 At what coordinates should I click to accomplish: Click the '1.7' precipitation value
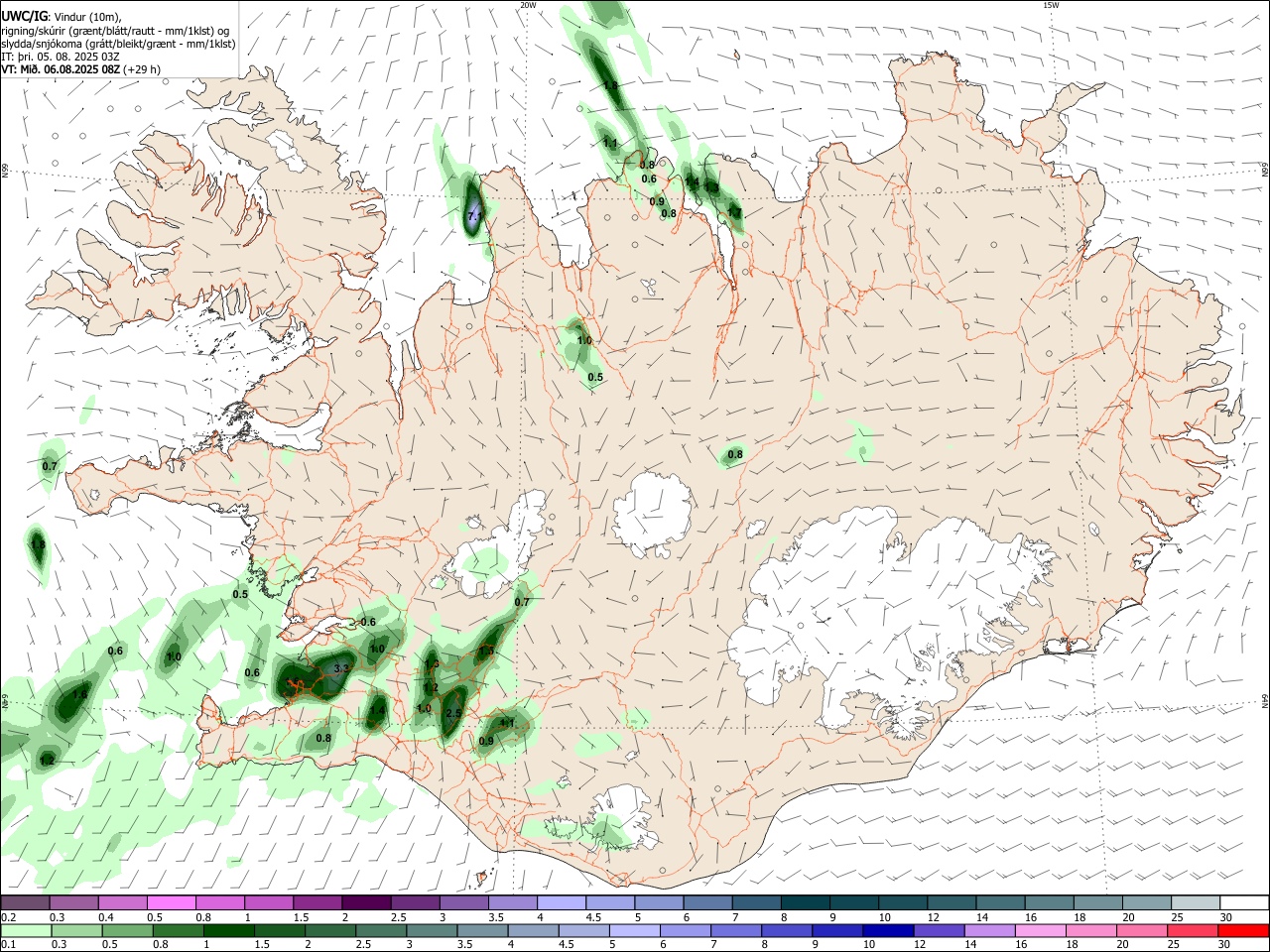734,212
